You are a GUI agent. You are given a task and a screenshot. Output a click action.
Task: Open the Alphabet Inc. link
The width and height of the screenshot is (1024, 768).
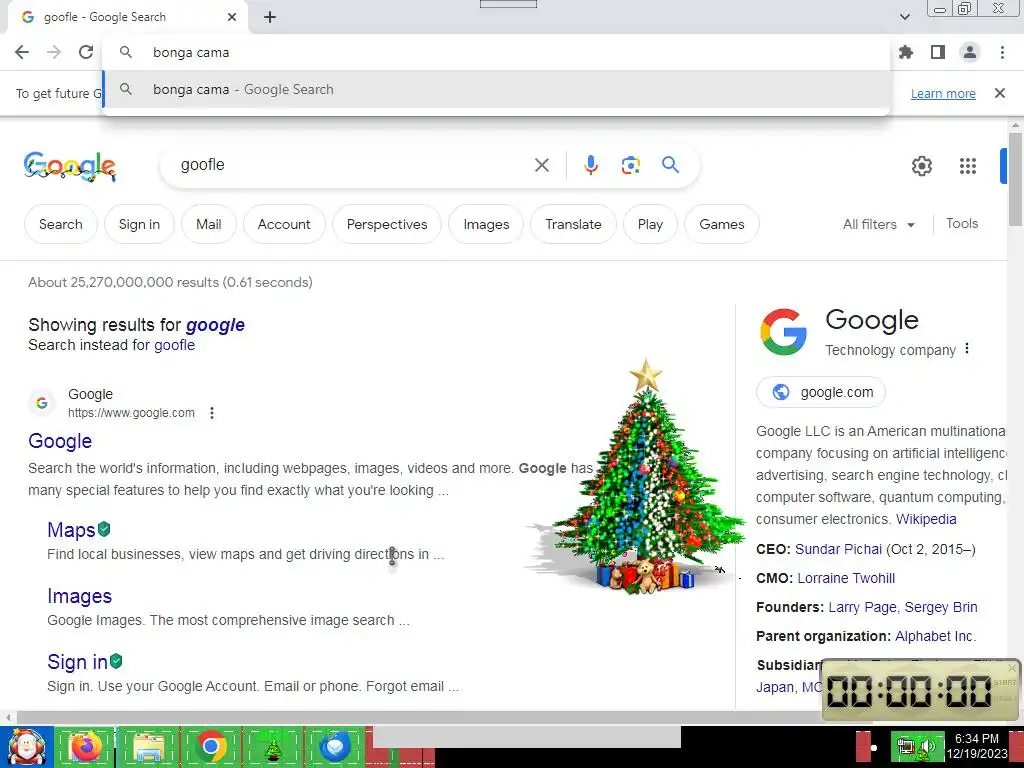(935, 636)
